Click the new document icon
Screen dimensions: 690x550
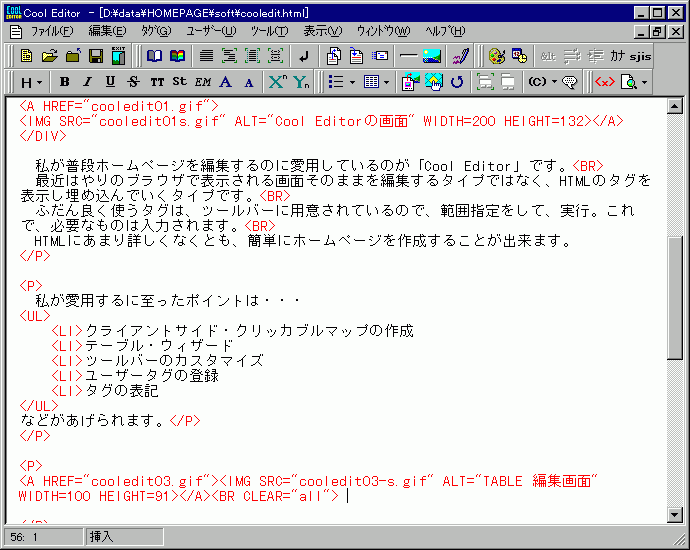(x=26, y=55)
